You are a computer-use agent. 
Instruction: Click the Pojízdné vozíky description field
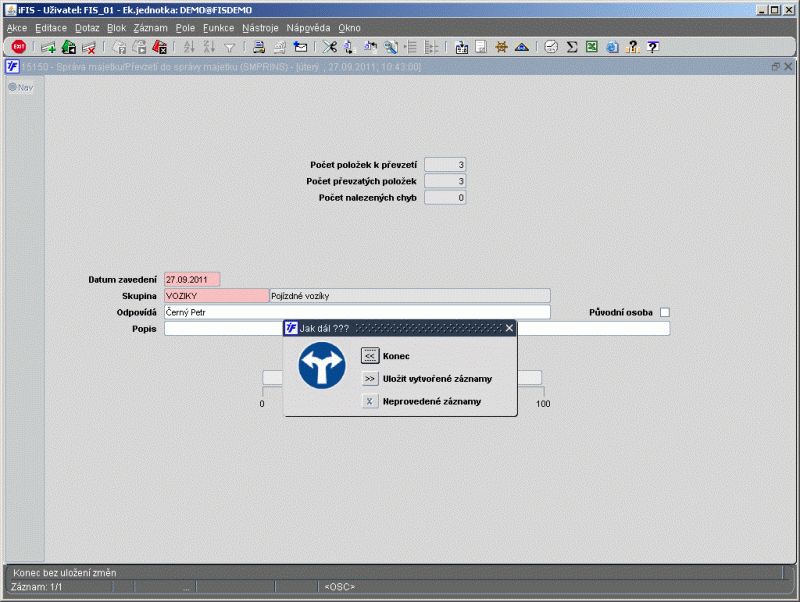[410, 296]
